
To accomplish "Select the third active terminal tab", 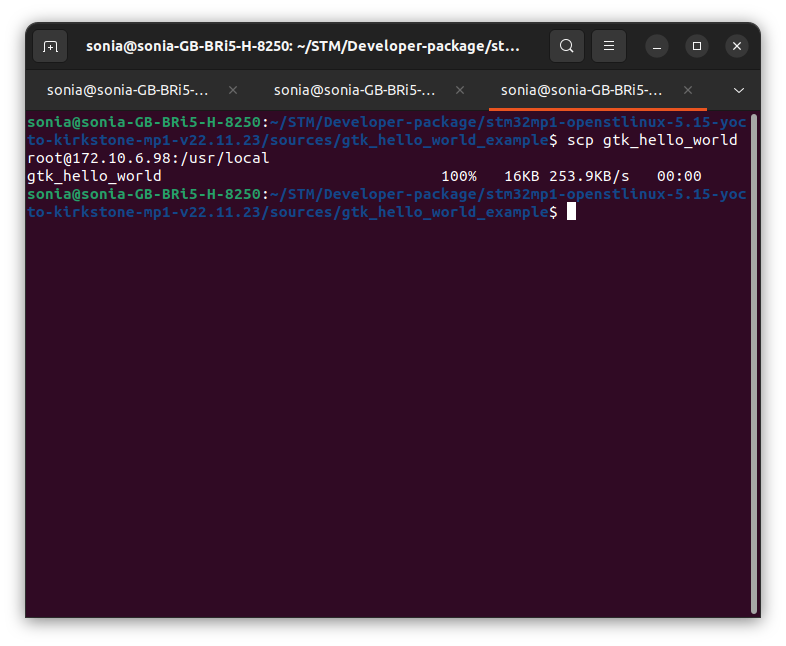I will point(581,90).
